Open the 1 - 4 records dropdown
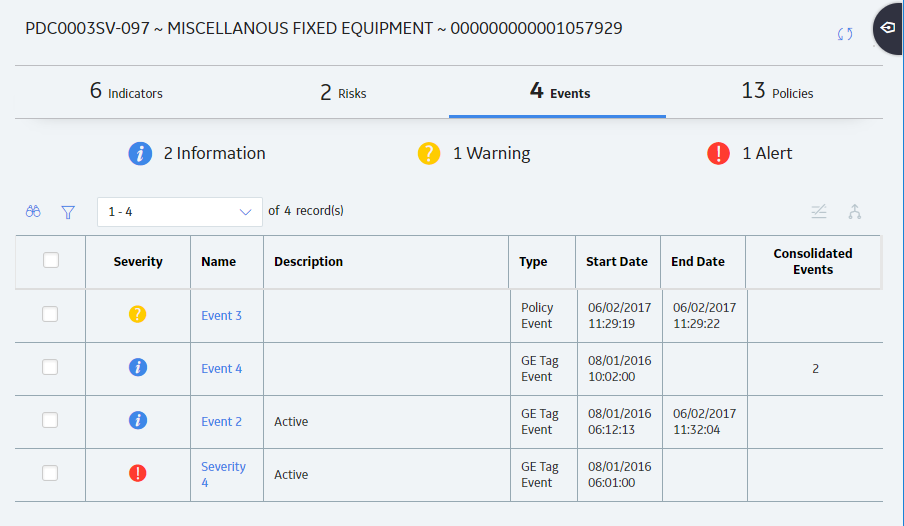This screenshot has width=904, height=526. coord(180,212)
